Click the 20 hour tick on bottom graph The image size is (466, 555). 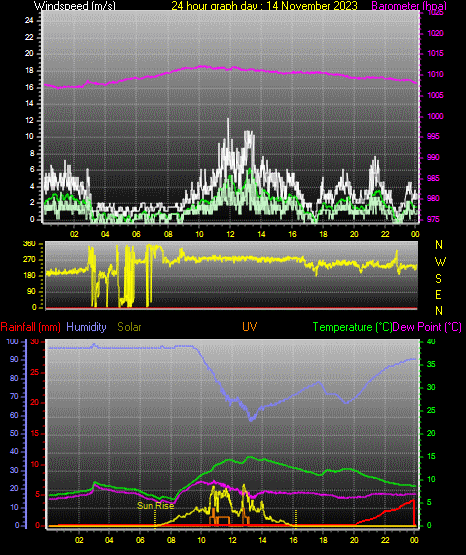(x=354, y=540)
